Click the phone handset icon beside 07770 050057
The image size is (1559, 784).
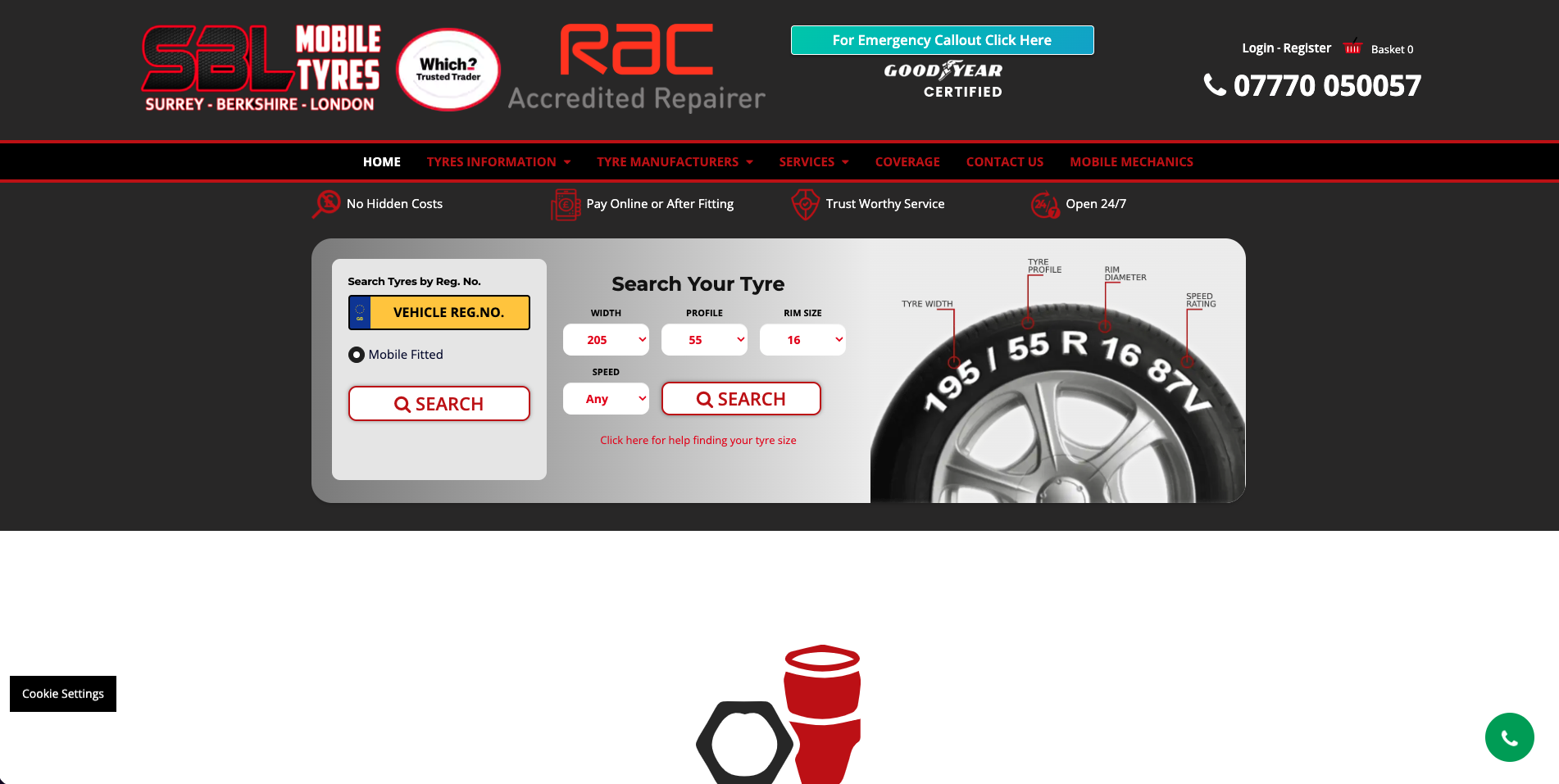point(1215,84)
